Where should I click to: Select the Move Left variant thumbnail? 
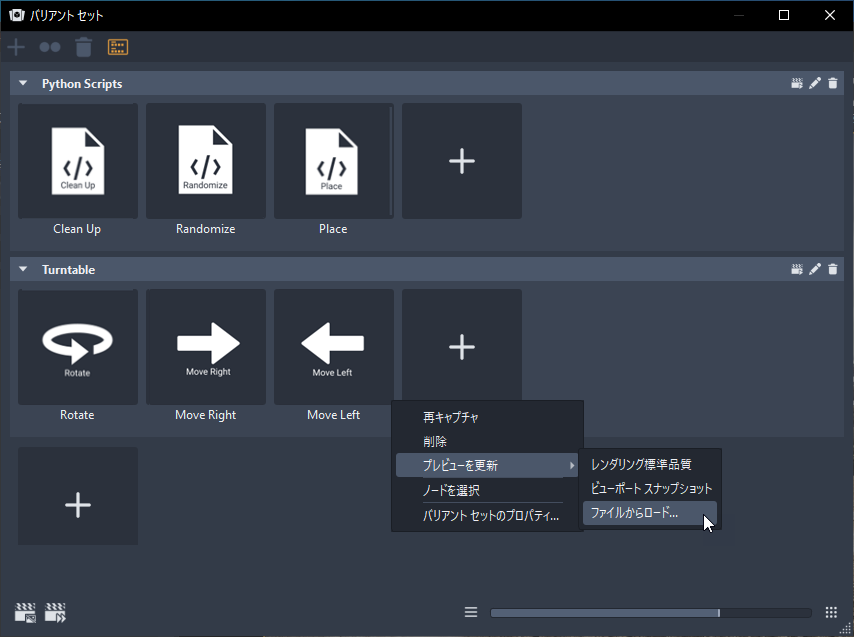coord(333,347)
